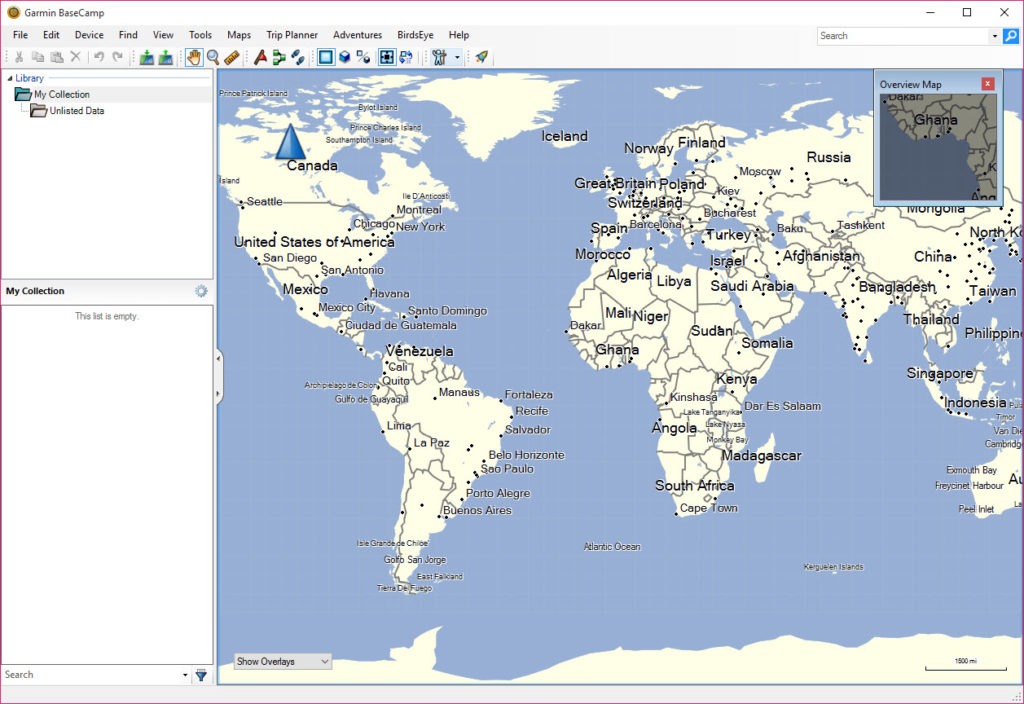Click the bottom-left Search filter field
1024x704 pixels.
(x=91, y=675)
